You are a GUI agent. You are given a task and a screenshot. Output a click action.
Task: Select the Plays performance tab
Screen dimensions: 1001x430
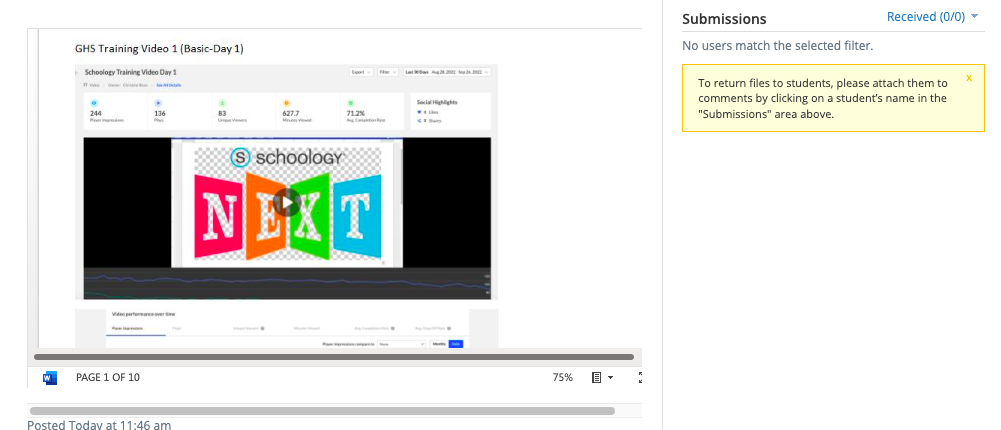177,329
